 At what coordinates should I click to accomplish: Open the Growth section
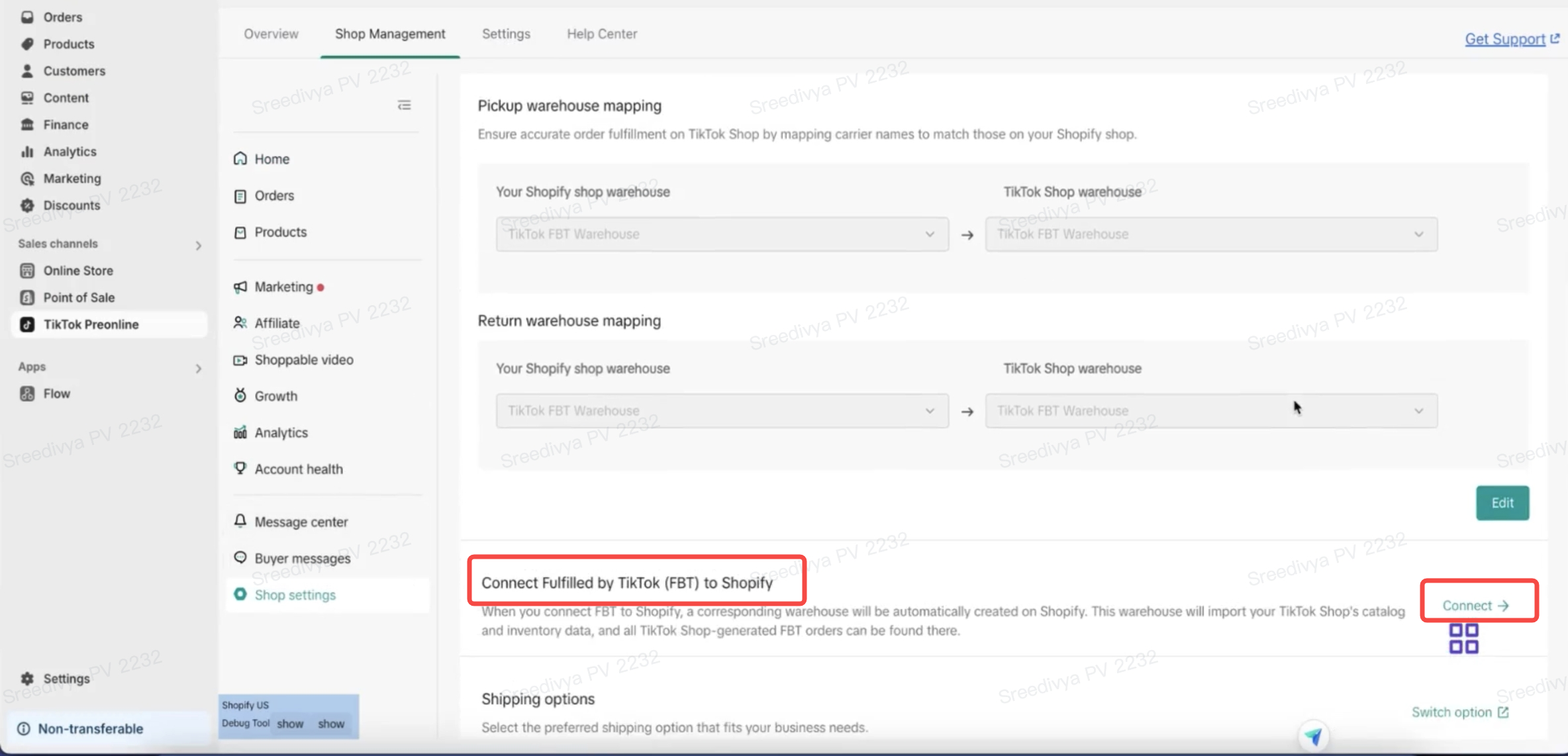pyautogui.click(x=275, y=397)
